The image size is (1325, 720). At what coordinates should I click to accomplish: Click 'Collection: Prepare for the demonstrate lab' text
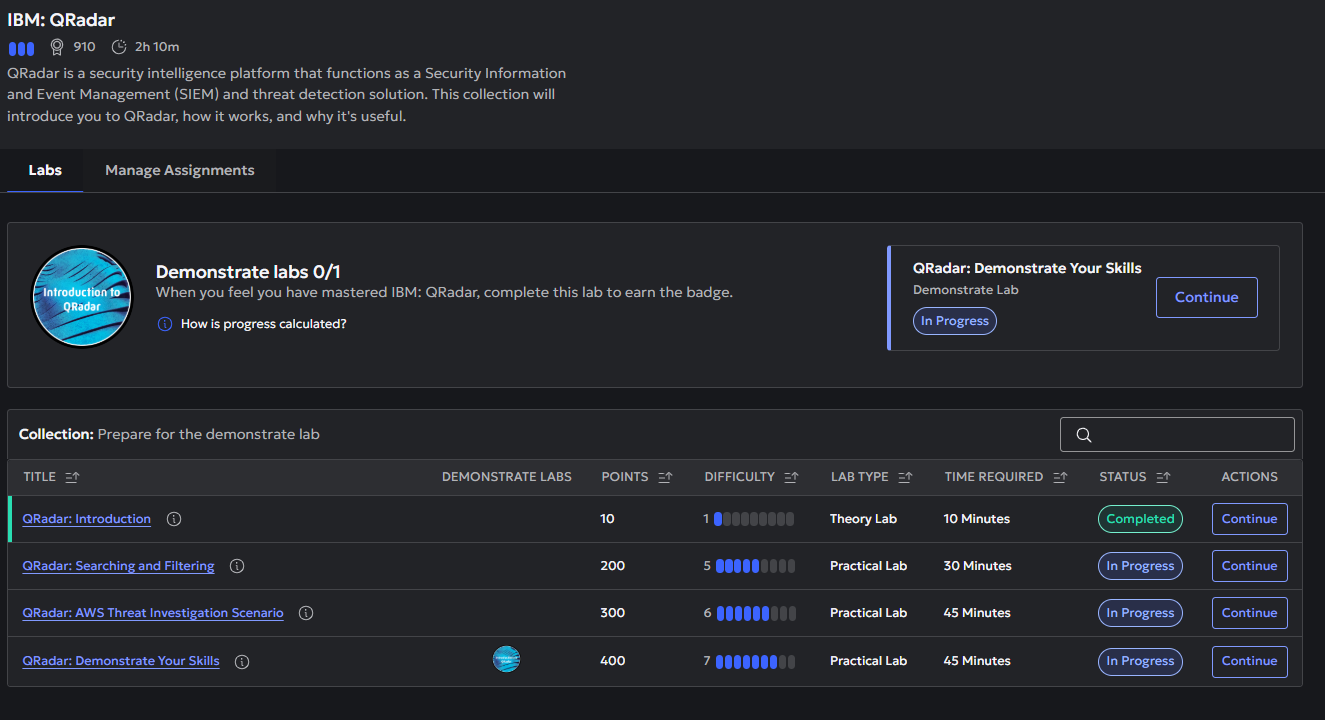click(x=169, y=435)
